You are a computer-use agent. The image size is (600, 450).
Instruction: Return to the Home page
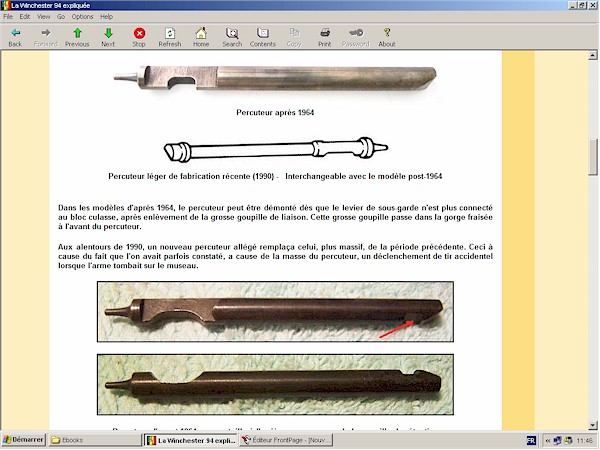click(201, 37)
